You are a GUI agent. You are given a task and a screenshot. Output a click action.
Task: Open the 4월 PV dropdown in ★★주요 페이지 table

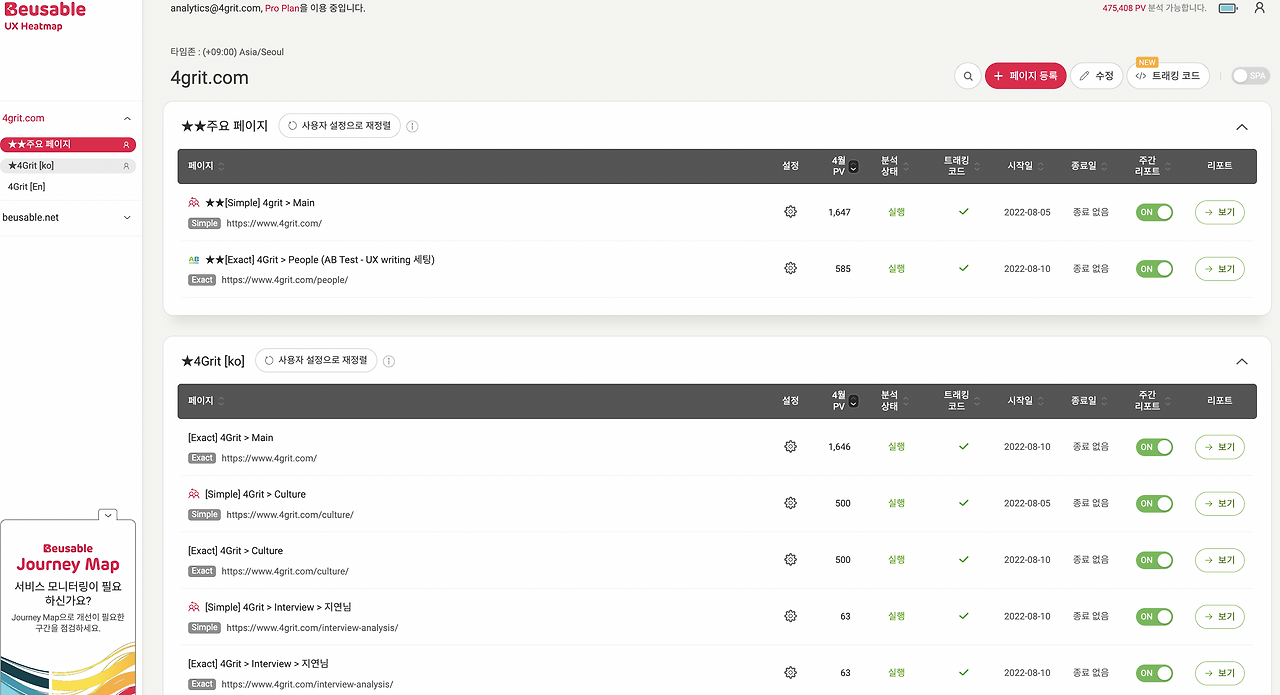pyautogui.click(x=853, y=167)
